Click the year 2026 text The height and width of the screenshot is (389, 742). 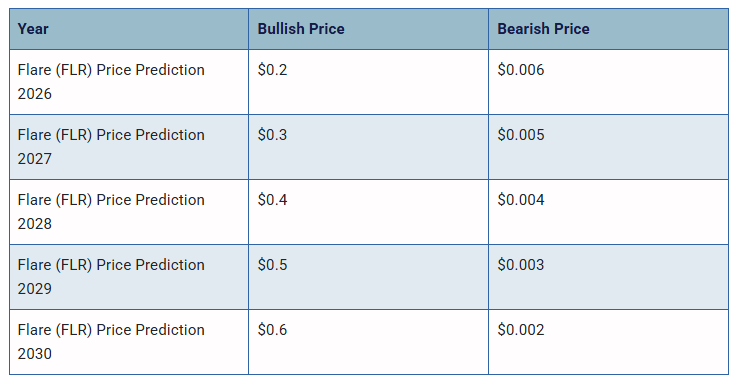tap(35, 94)
